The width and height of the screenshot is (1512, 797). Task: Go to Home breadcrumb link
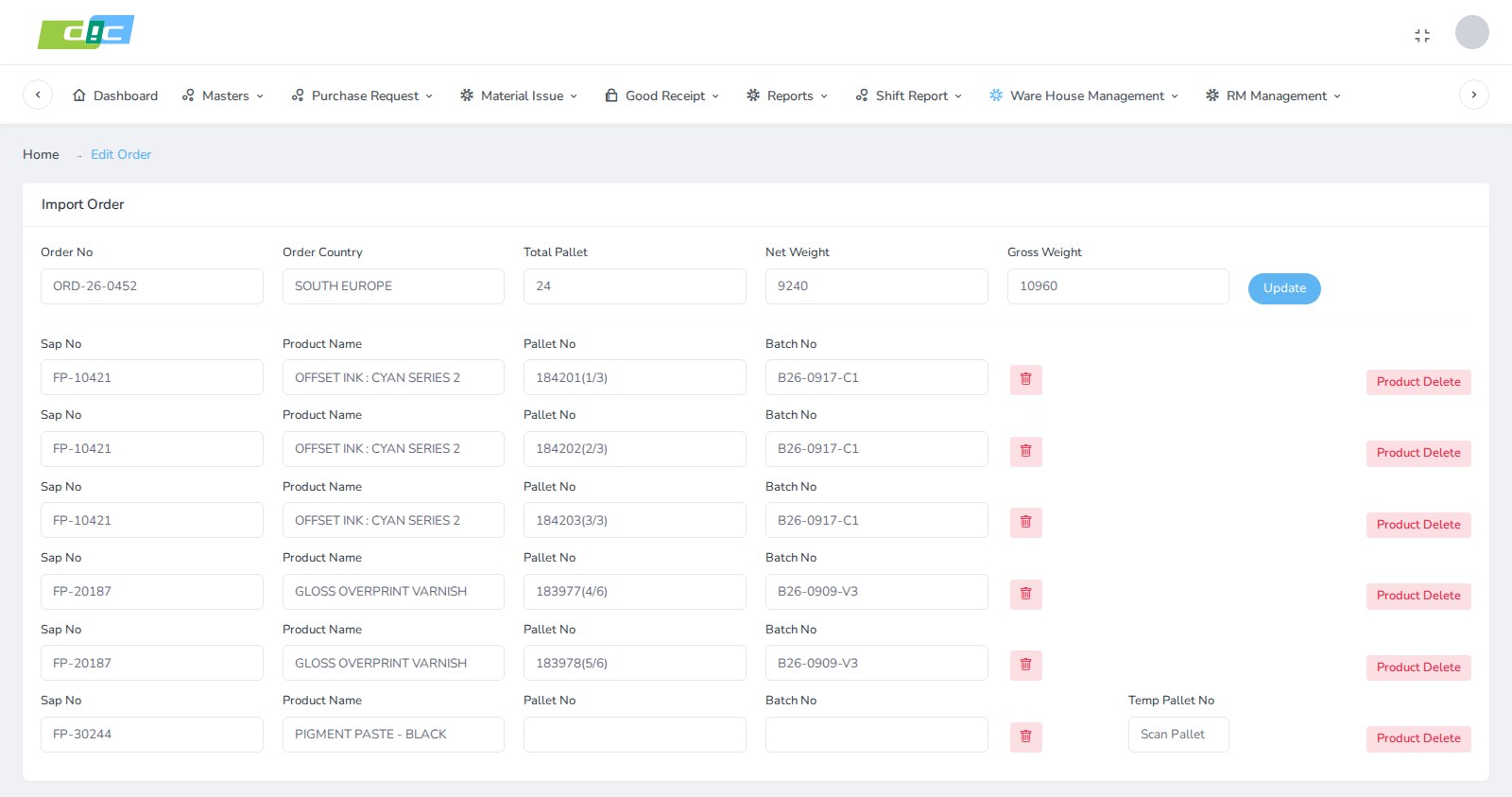[41, 154]
